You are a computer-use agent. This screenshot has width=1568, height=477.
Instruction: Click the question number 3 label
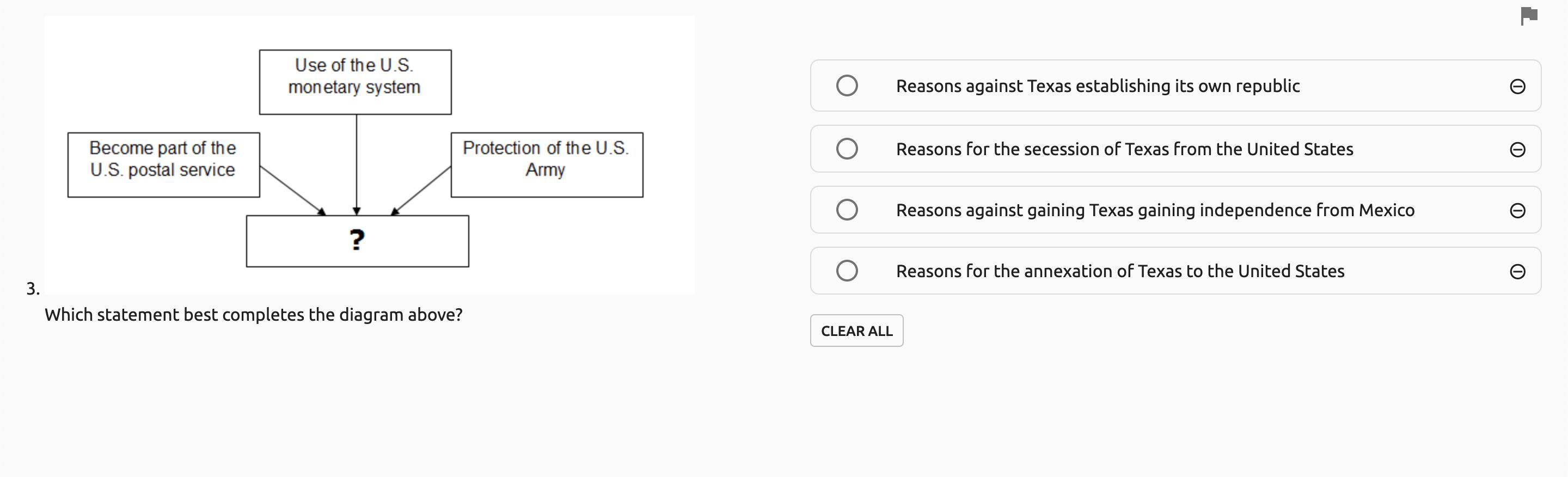[x=33, y=289]
